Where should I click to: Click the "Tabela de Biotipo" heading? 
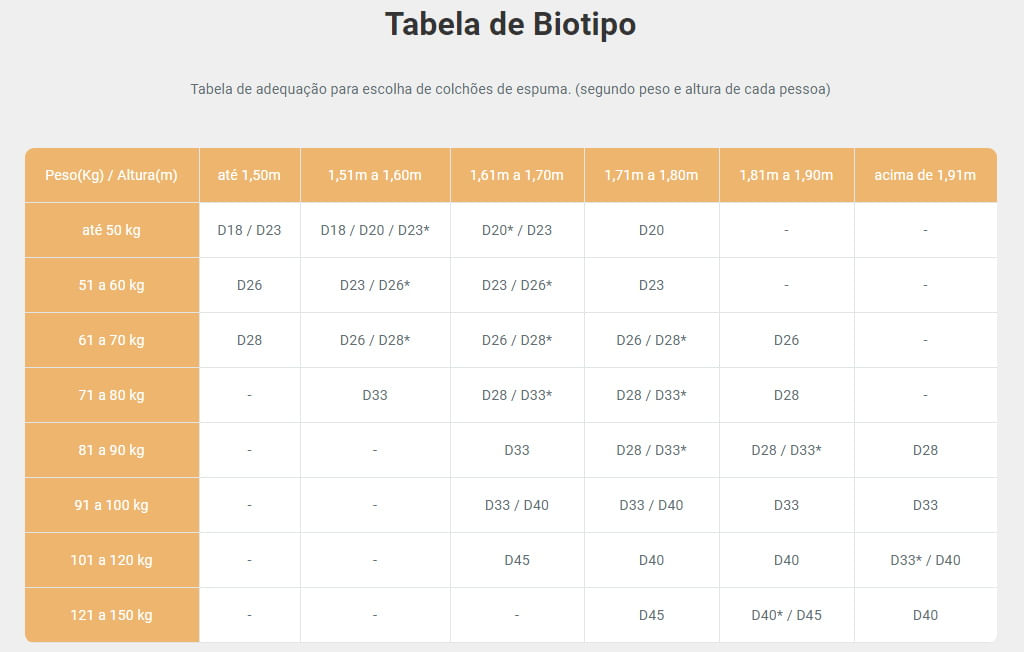click(510, 24)
